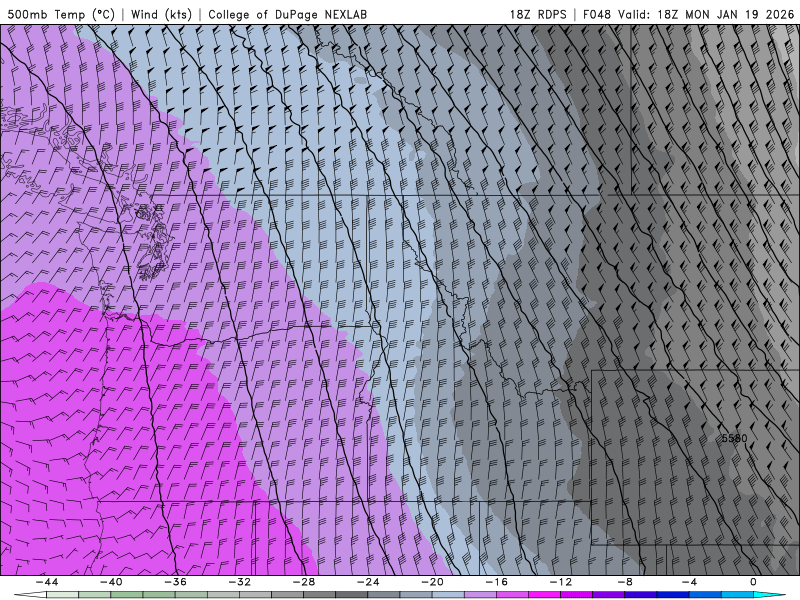The width and height of the screenshot is (800, 600).
Task: Click the -24 colorbar tick label
Action: [368, 582]
